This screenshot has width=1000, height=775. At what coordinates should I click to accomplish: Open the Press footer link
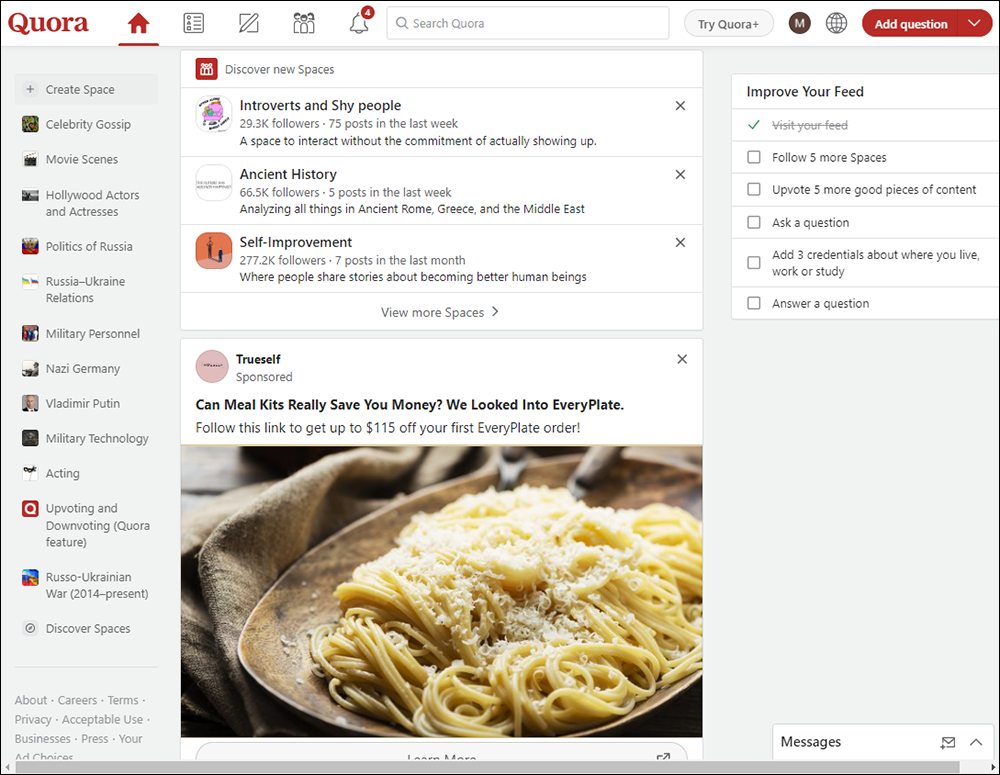pyautogui.click(x=95, y=738)
